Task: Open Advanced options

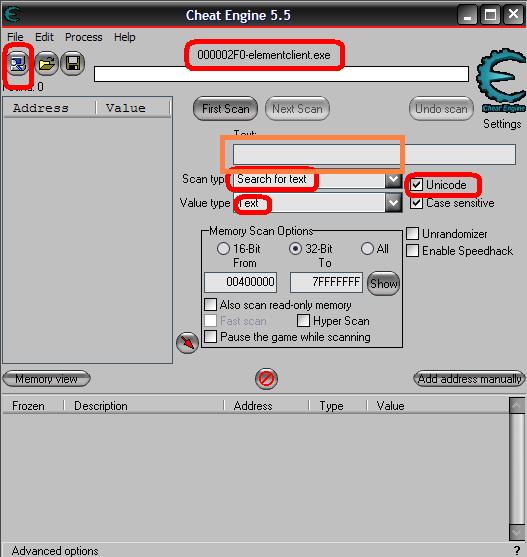Action: coord(55,550)
